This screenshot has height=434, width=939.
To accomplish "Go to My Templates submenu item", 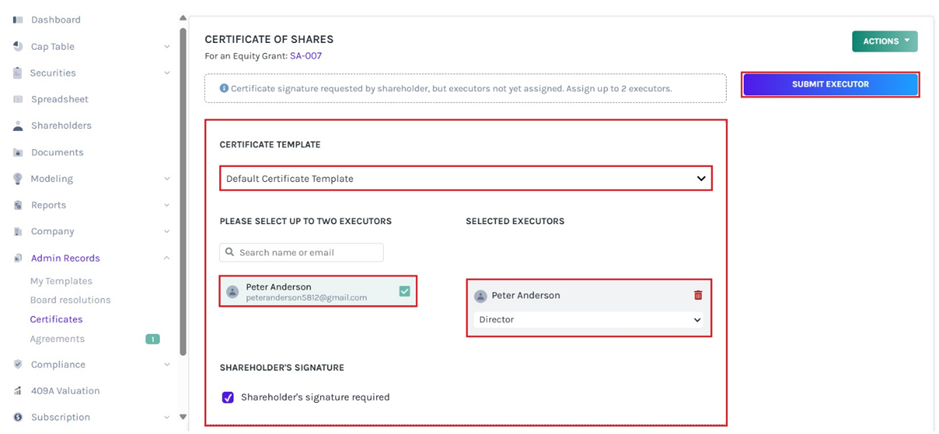I will tap(61, 281).
